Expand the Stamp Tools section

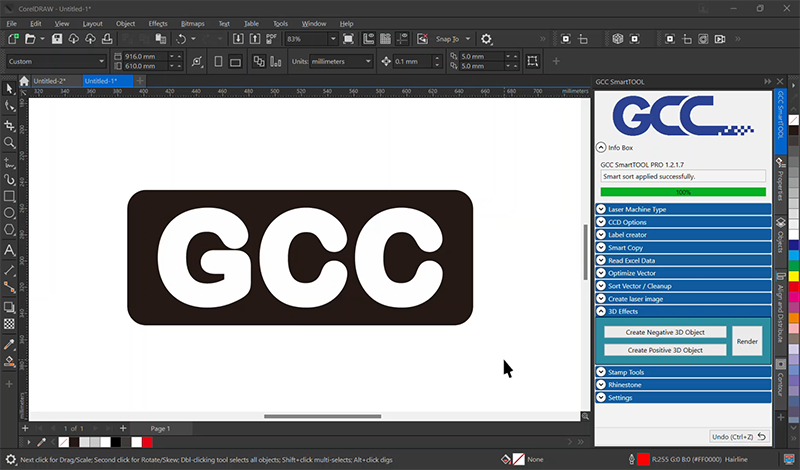click(x=602, y=372)
